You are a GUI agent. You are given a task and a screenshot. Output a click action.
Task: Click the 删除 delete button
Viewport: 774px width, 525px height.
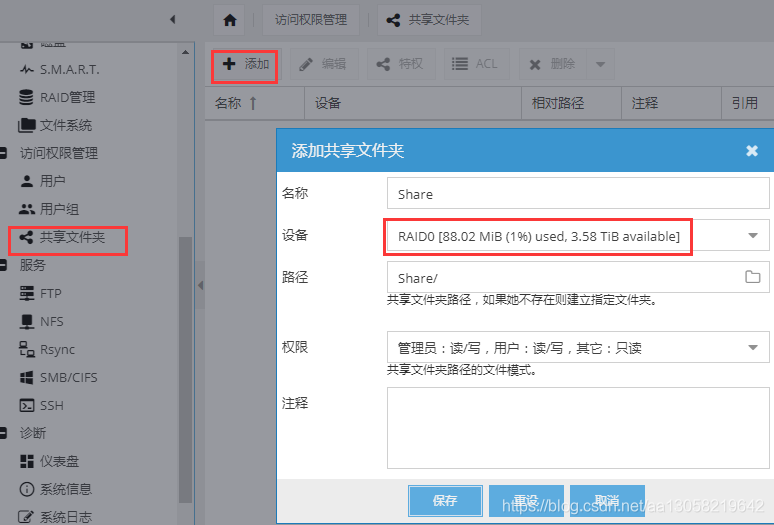pos(553,64)
